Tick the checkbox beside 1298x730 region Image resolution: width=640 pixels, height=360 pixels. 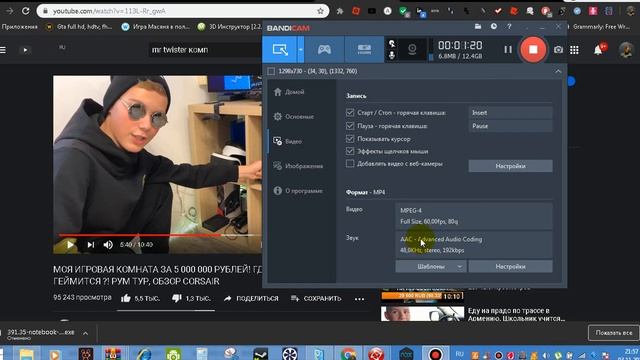[271, 71]
